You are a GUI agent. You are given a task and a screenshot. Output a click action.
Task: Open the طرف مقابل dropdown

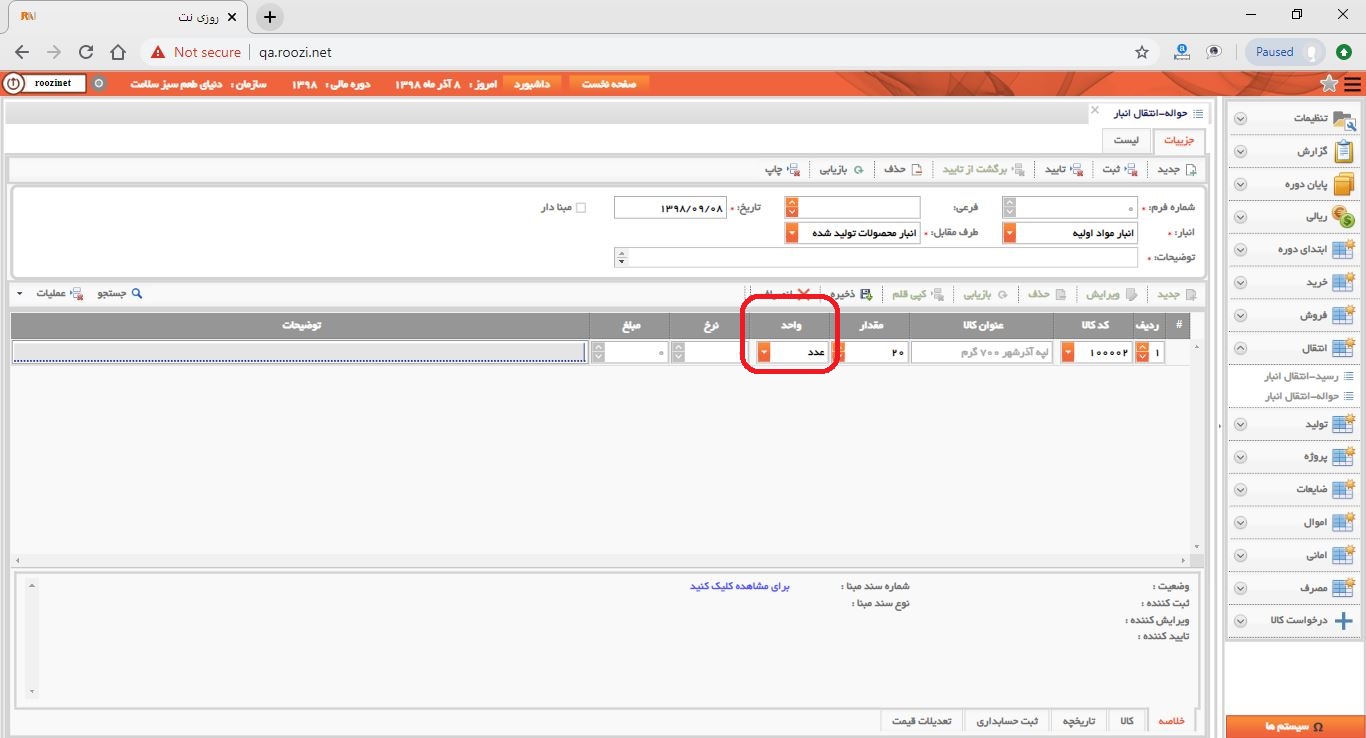click(792, 233)
